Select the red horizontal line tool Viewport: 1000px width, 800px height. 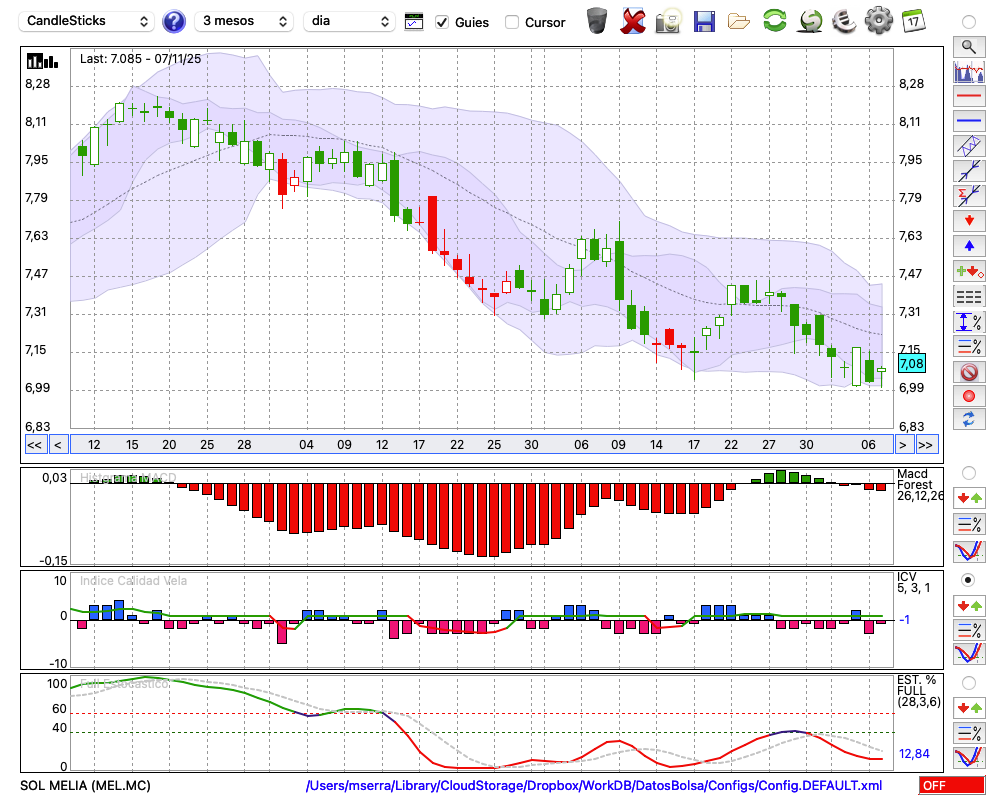tap(968, 97)
